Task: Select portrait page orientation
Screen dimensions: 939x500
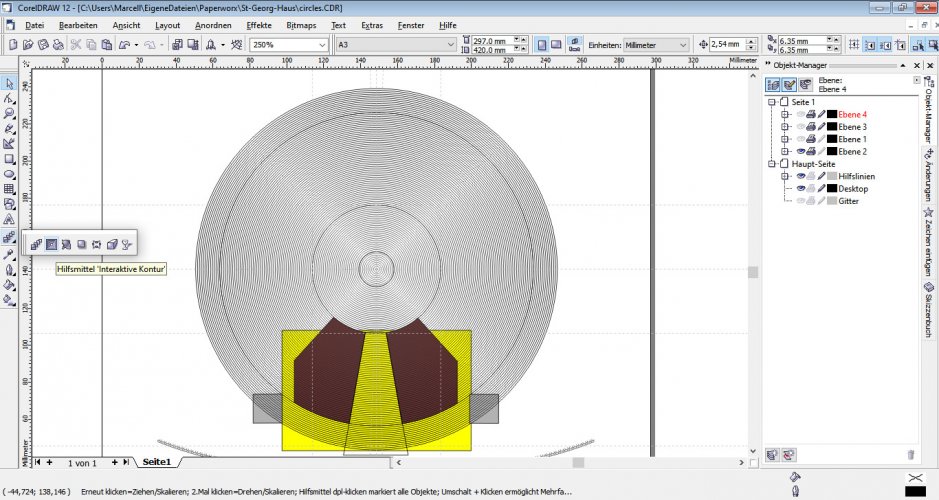Action: (x=542, y=45)
